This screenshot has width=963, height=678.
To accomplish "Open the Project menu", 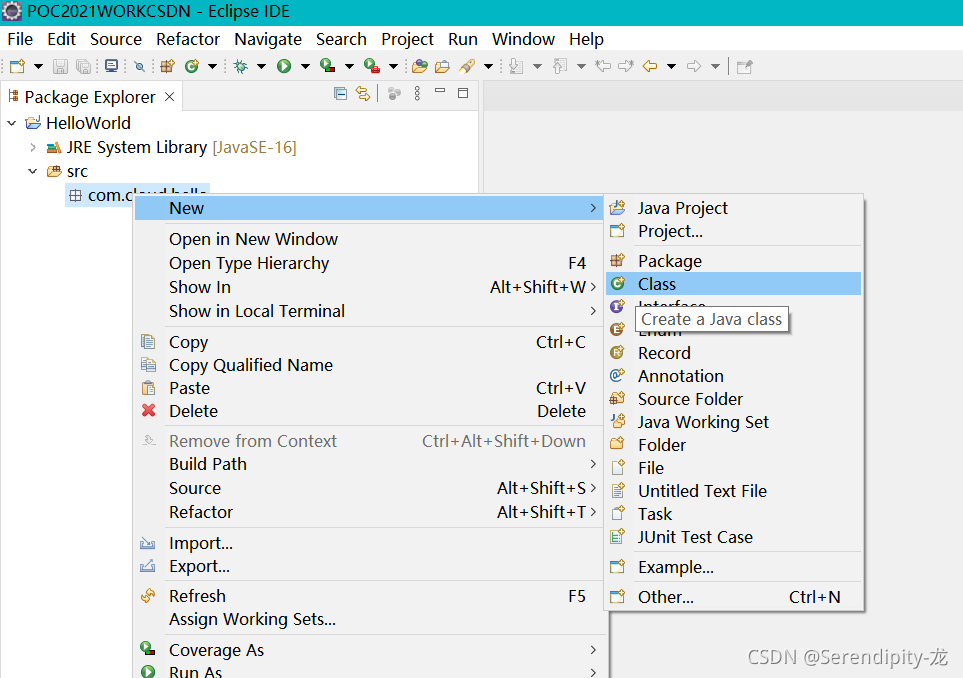I will [407, 39].
